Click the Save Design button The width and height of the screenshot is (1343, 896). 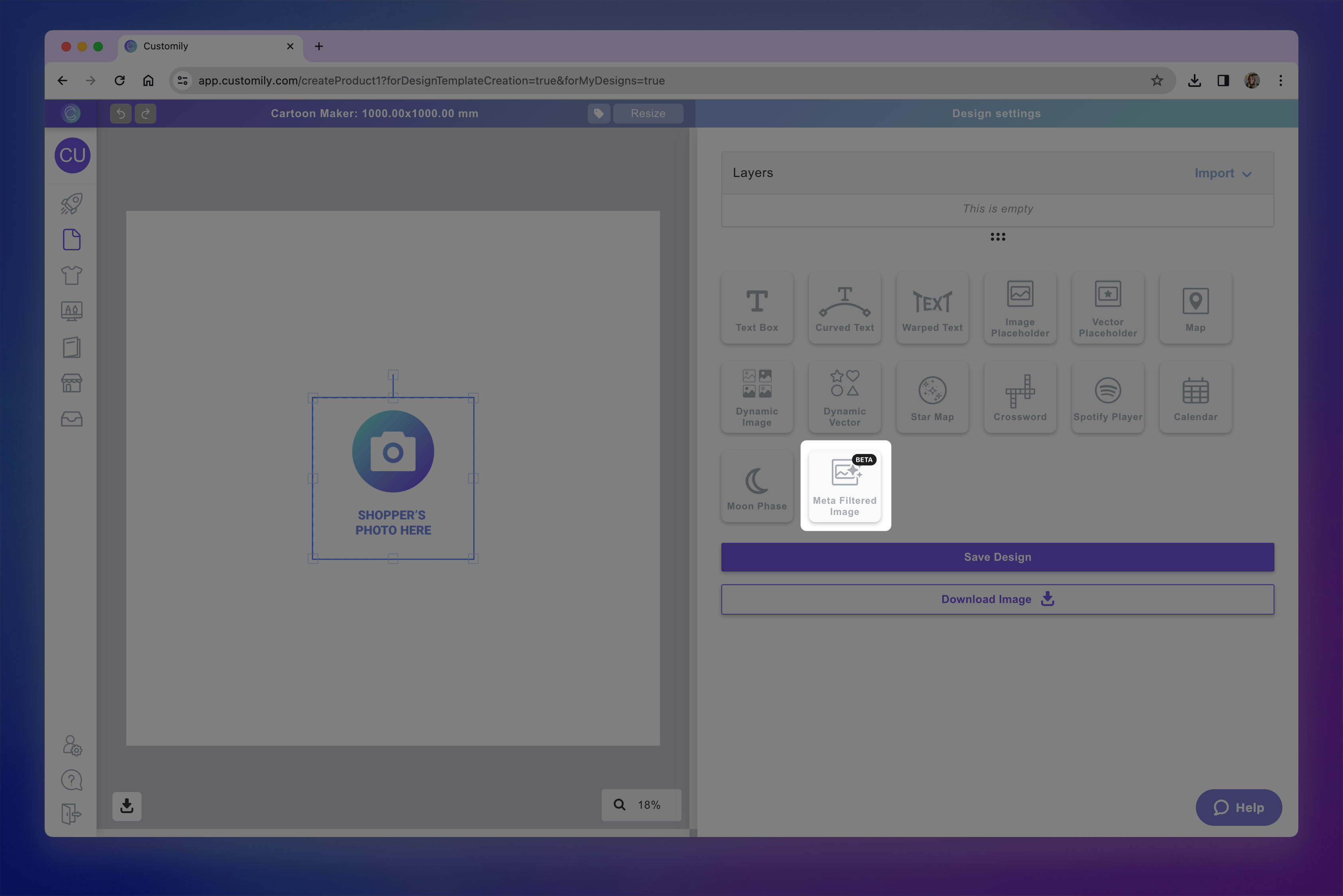point(997,556)
